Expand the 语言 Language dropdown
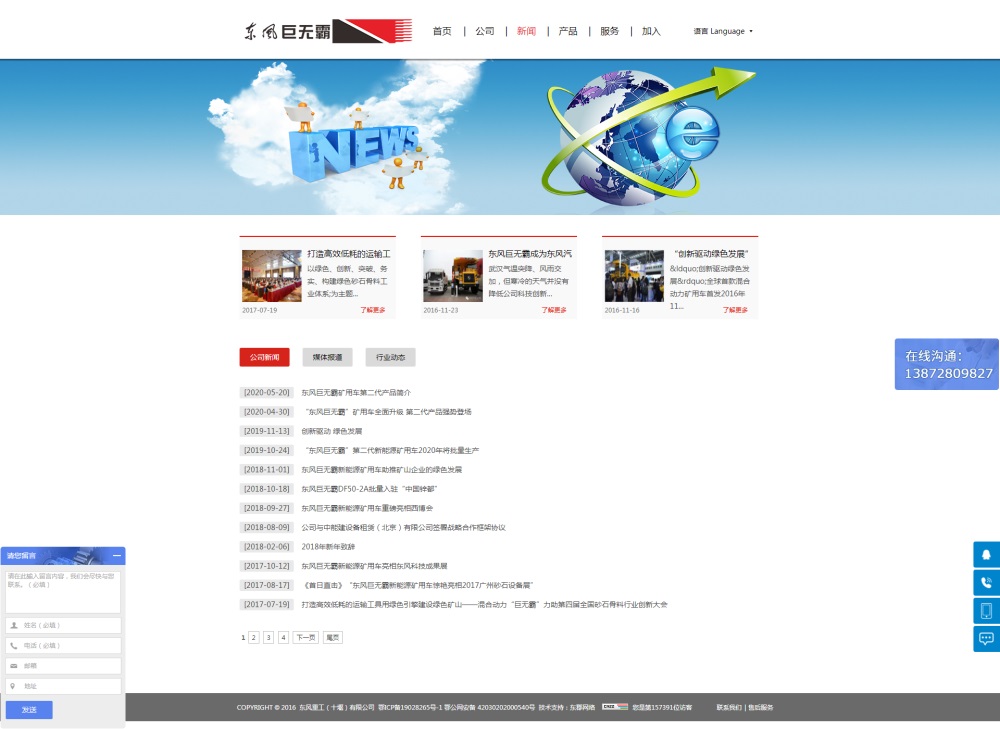This screenshot has height=729, width=1000. click(723, 31)
